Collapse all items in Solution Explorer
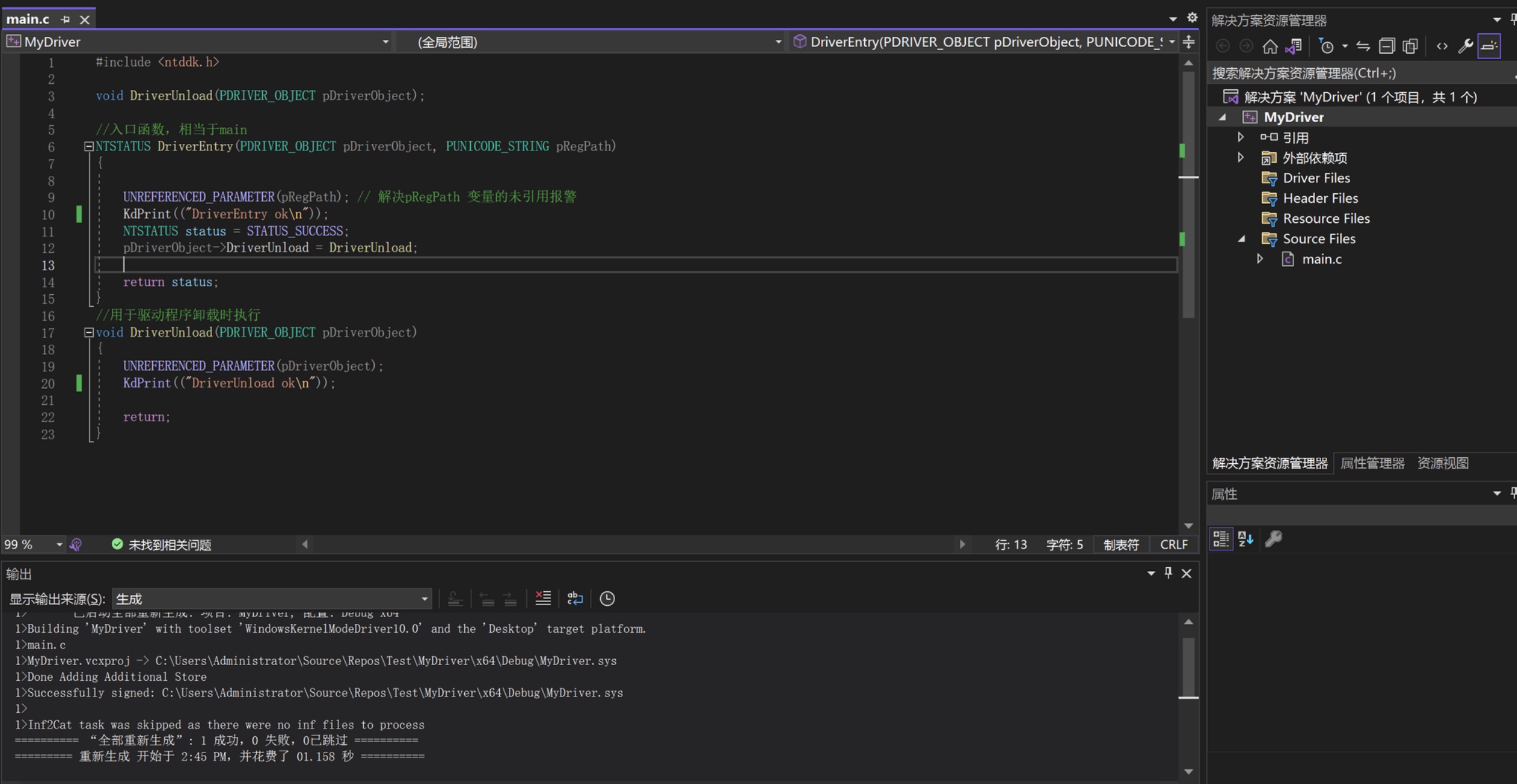Screen dimensions: 1517x784 tap(1386, 46)
